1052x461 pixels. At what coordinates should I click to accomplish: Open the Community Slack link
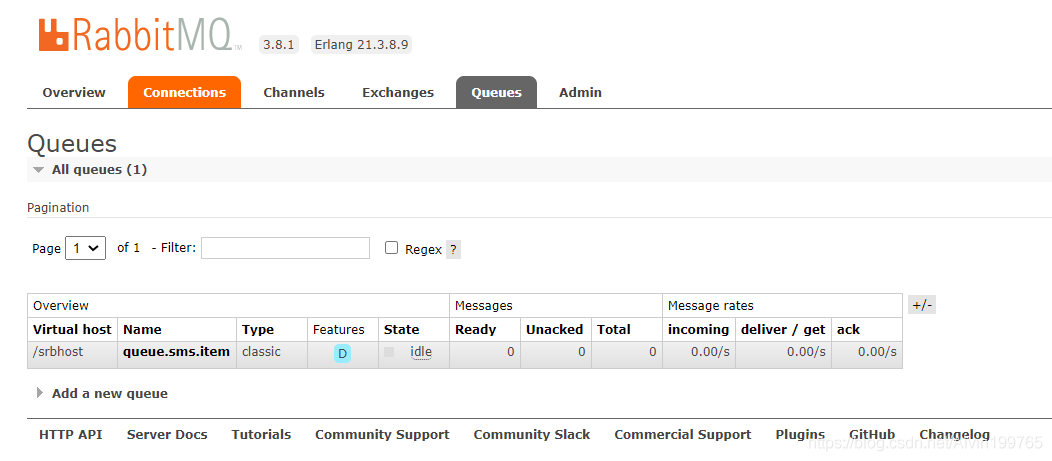(x=532, y=435)
